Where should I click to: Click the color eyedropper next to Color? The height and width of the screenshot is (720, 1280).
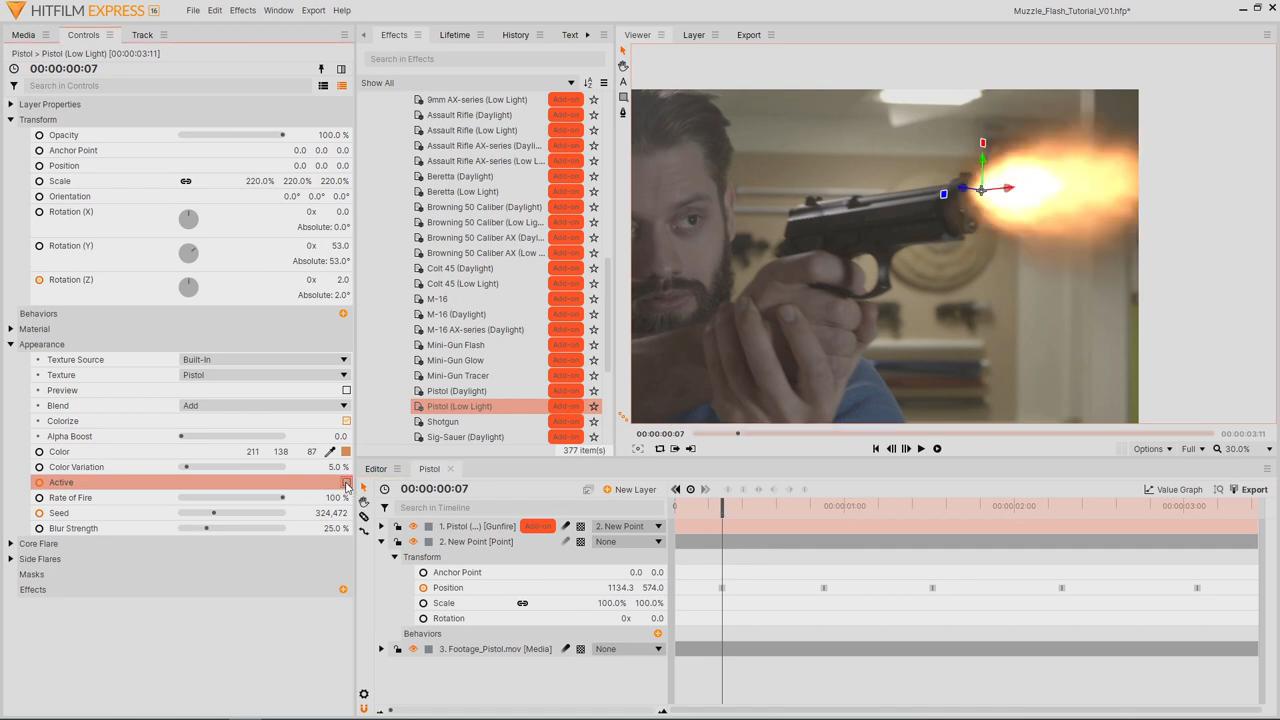pyautogui.click(x=330, y=452)
